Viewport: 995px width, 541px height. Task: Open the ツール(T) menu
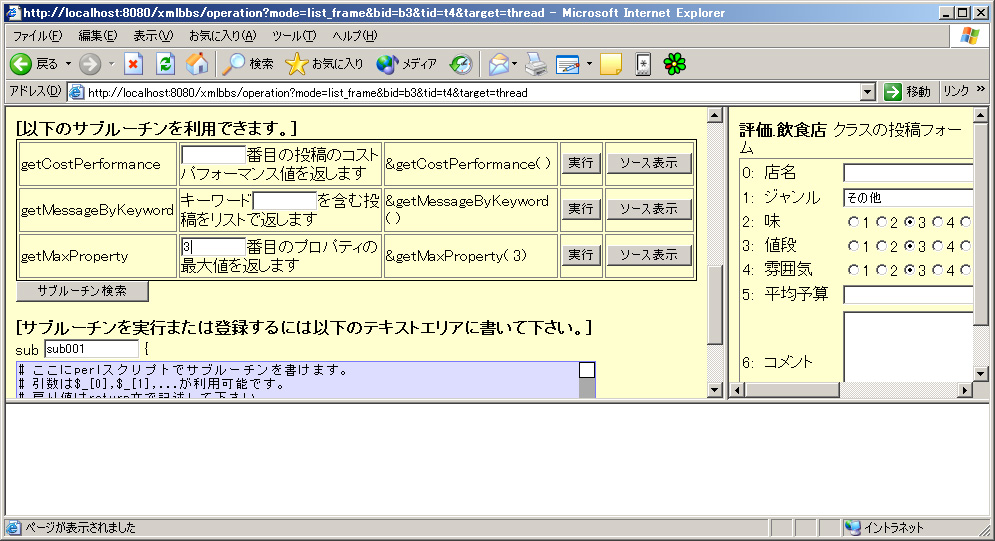294,36
